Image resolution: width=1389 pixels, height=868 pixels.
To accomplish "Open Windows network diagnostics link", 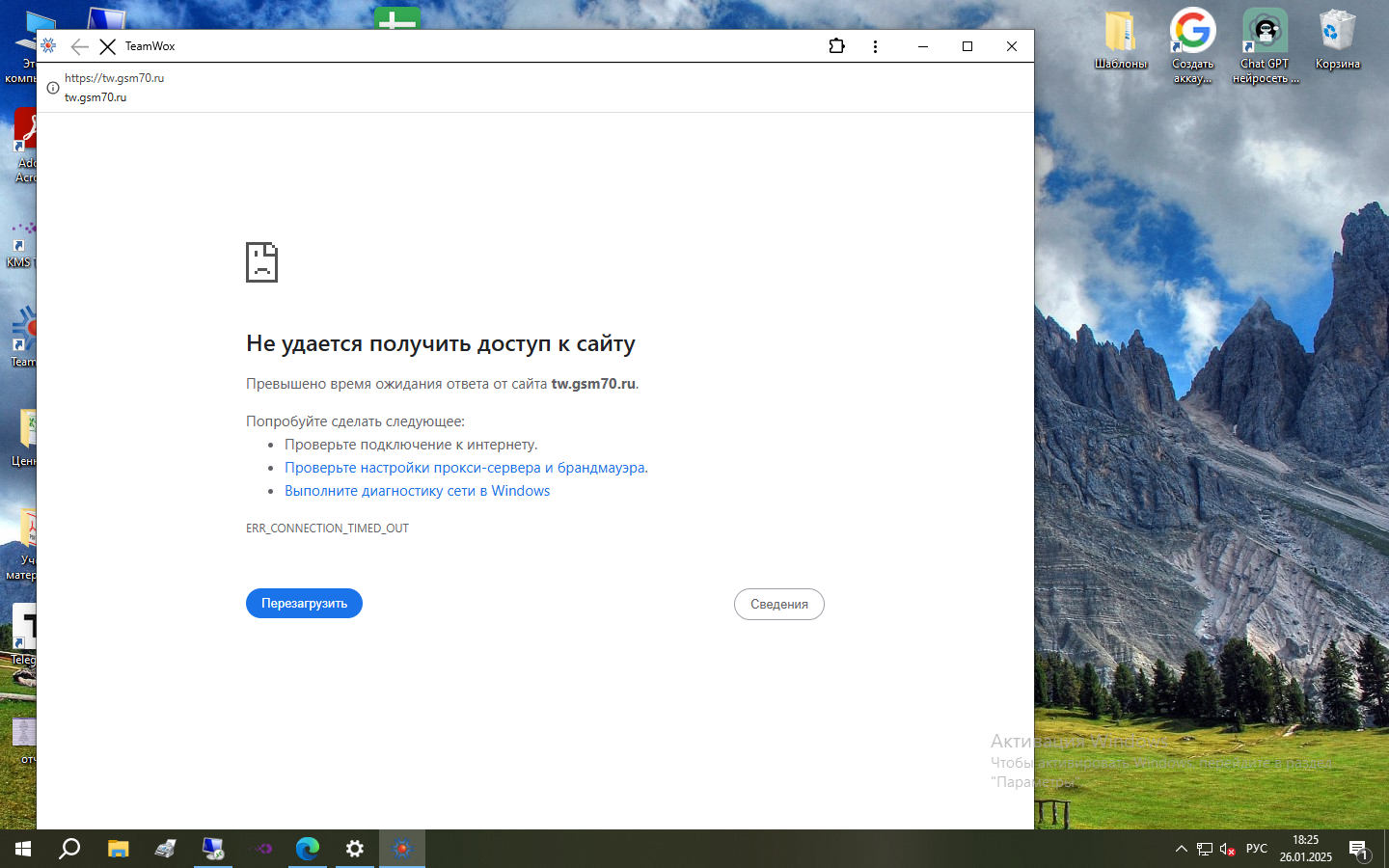I will [417, 491].
